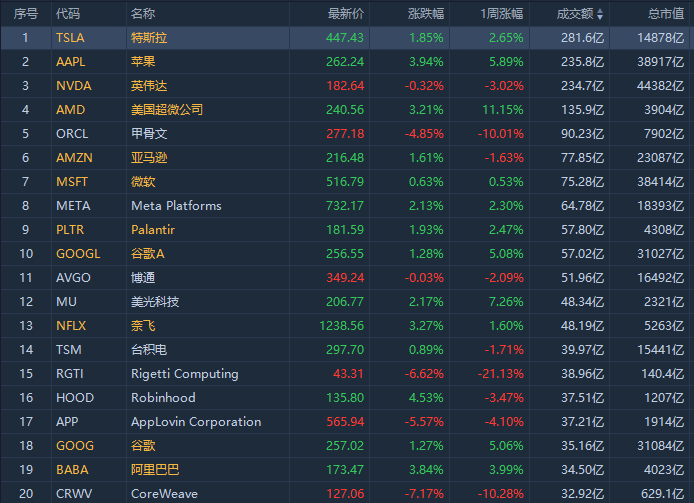Click the Palantir stock name

pyautogui.click(x=153, y=230)
